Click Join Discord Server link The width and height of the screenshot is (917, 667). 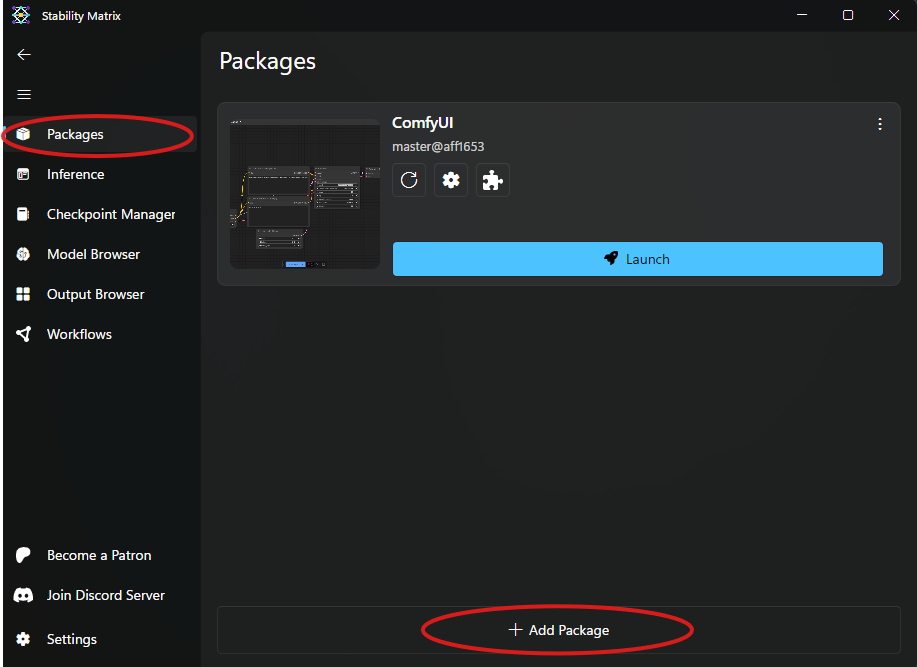101,595
